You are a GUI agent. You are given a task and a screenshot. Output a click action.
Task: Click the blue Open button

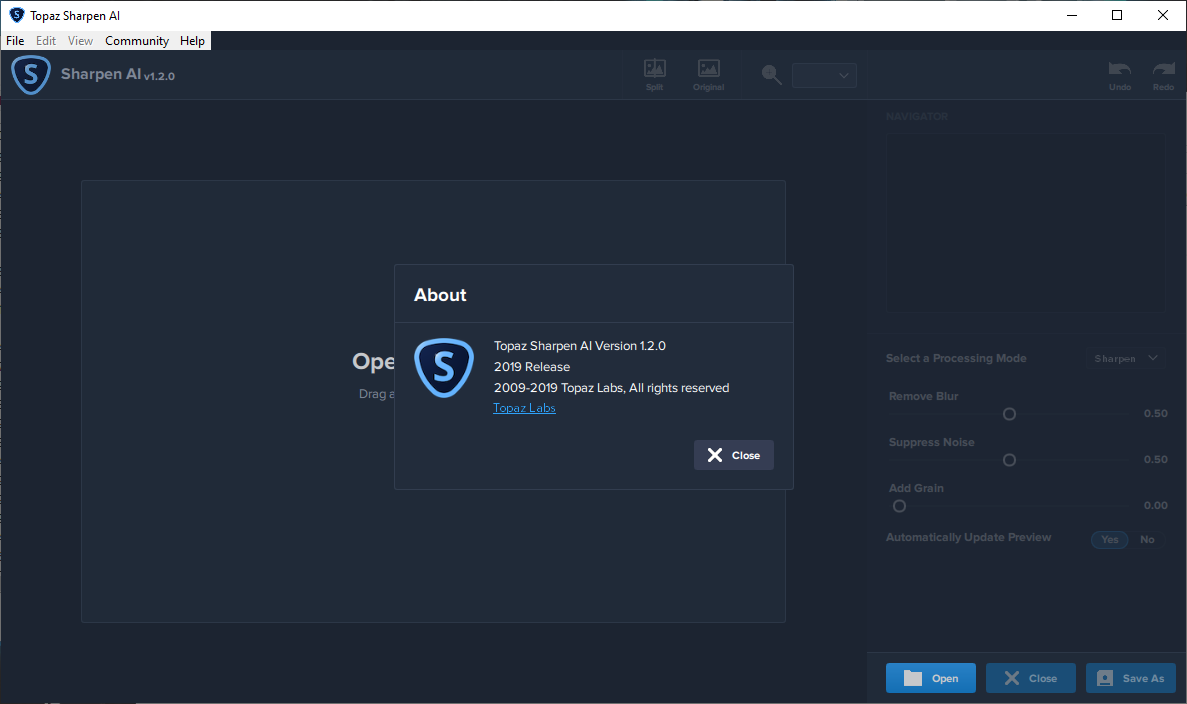point(931,678)
